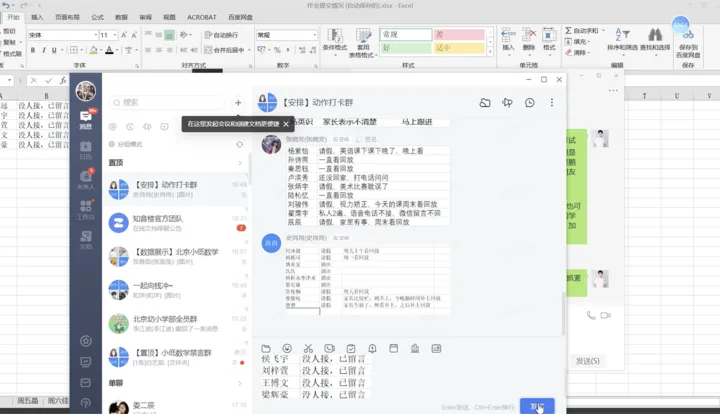This screenshot has width=720, height=414.
Task: Select the 周五晶 worksheet tab in Excel
Action: click(x=28, y=401)
